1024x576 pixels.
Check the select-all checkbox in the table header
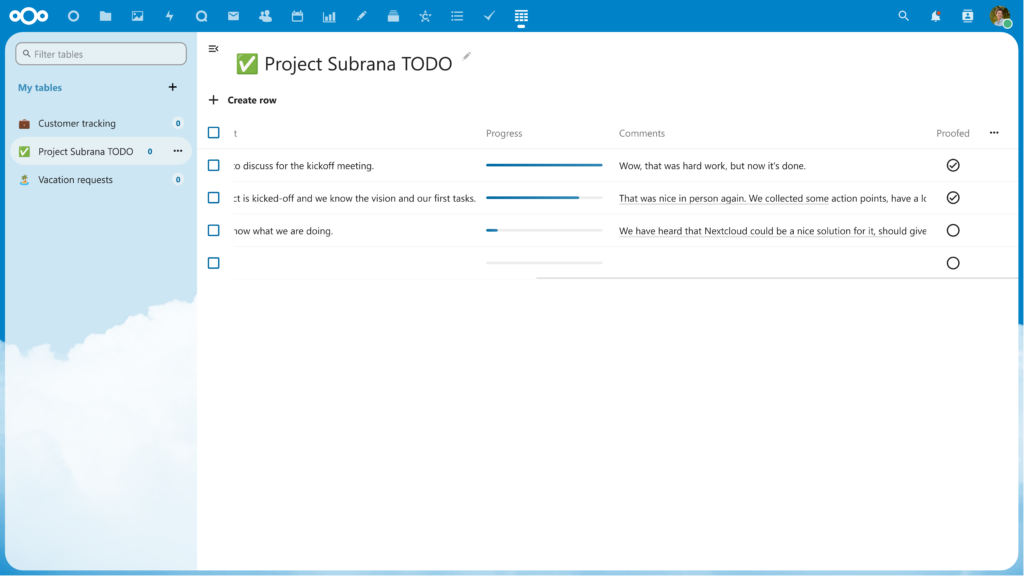[x=213, y=131]
